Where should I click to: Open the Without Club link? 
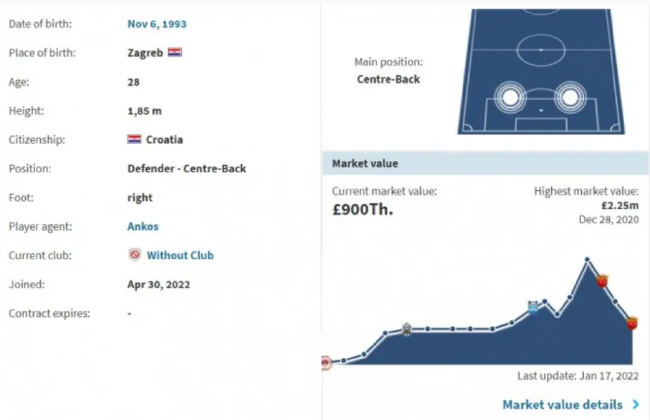tap(180, 255)
